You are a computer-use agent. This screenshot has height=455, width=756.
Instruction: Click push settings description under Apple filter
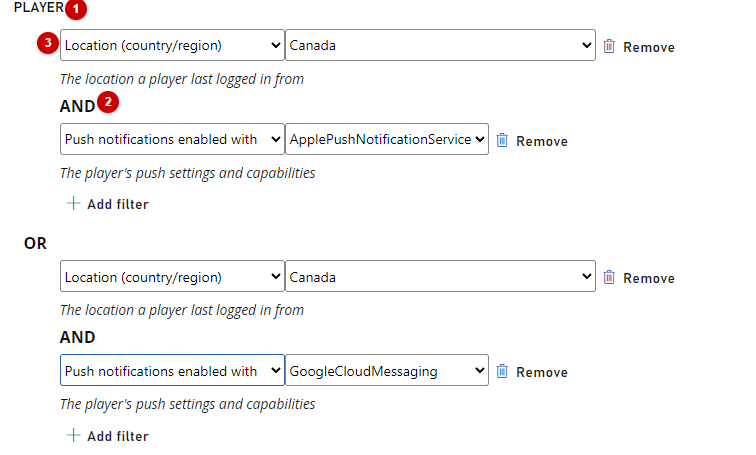point(188,173)
